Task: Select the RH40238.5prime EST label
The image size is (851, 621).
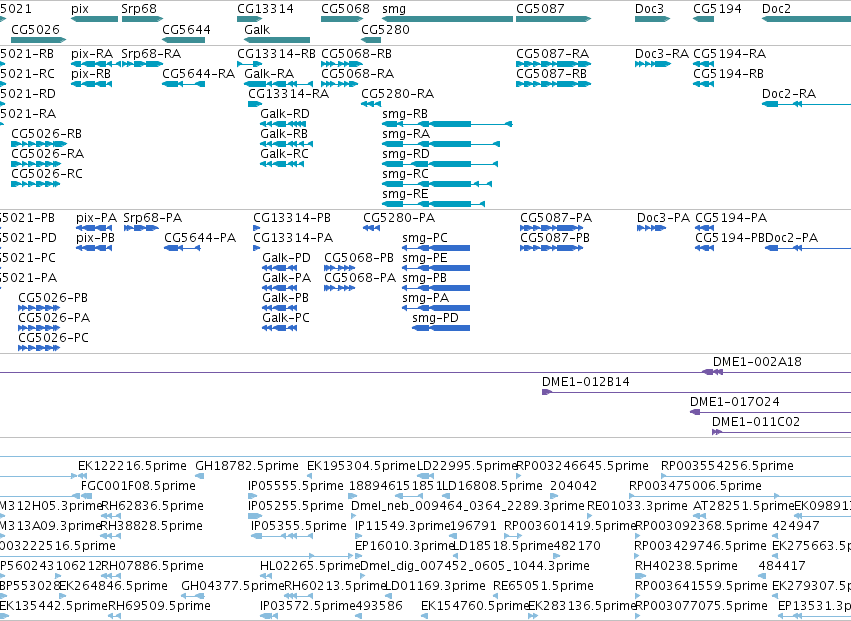Action: 686,566
